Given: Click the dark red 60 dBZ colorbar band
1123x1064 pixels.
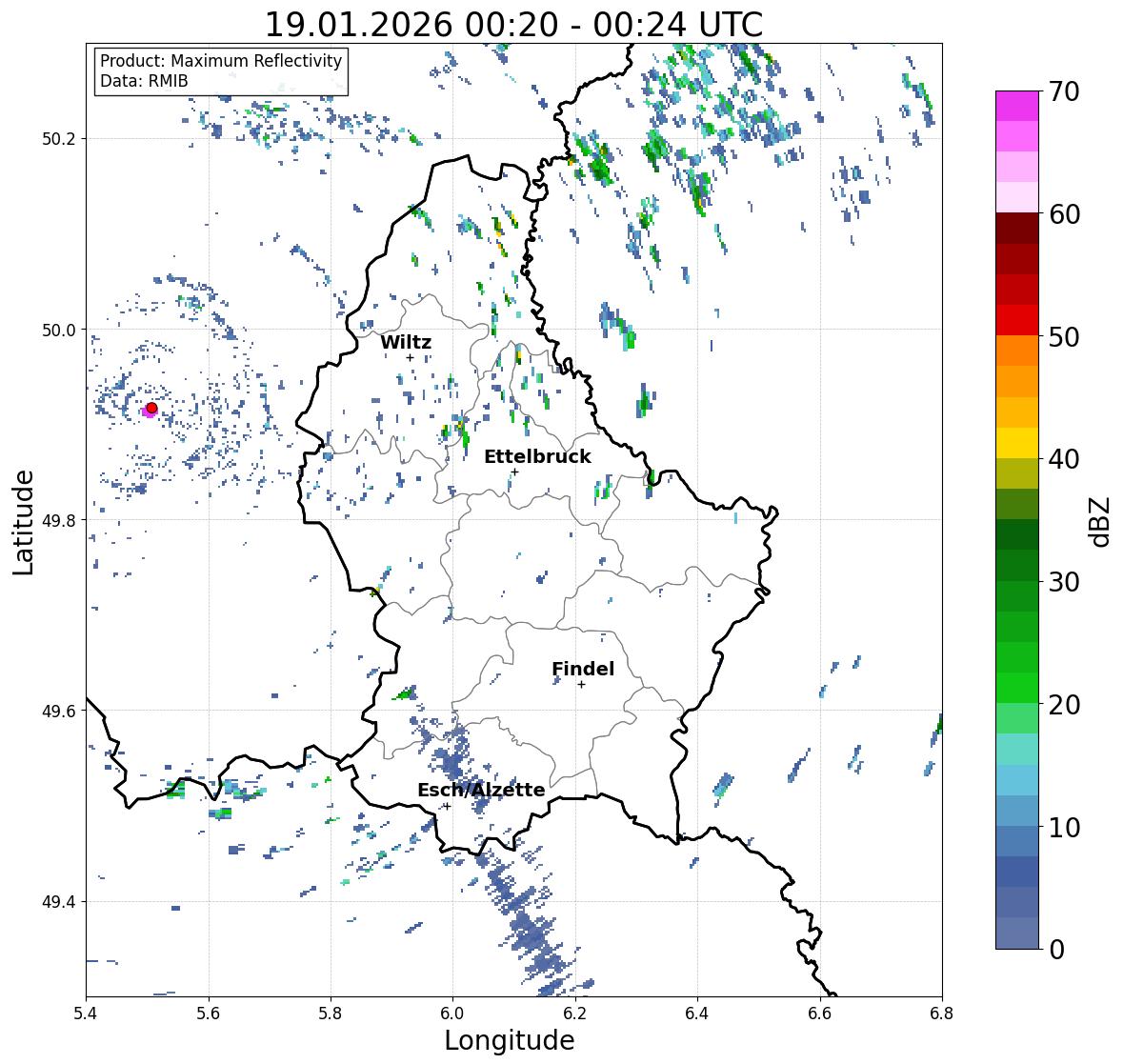Looking at the screenshot, I should [x=1017, y=229].
